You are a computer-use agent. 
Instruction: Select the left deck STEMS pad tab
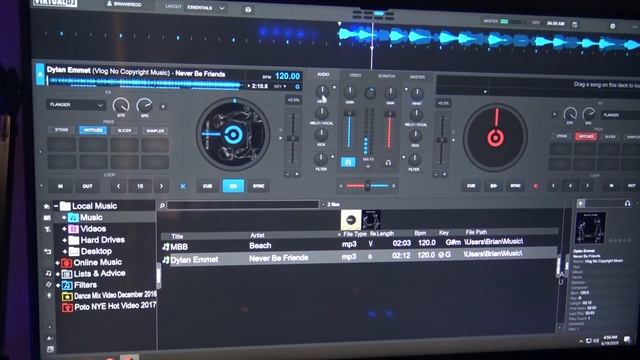coord(62,130)
